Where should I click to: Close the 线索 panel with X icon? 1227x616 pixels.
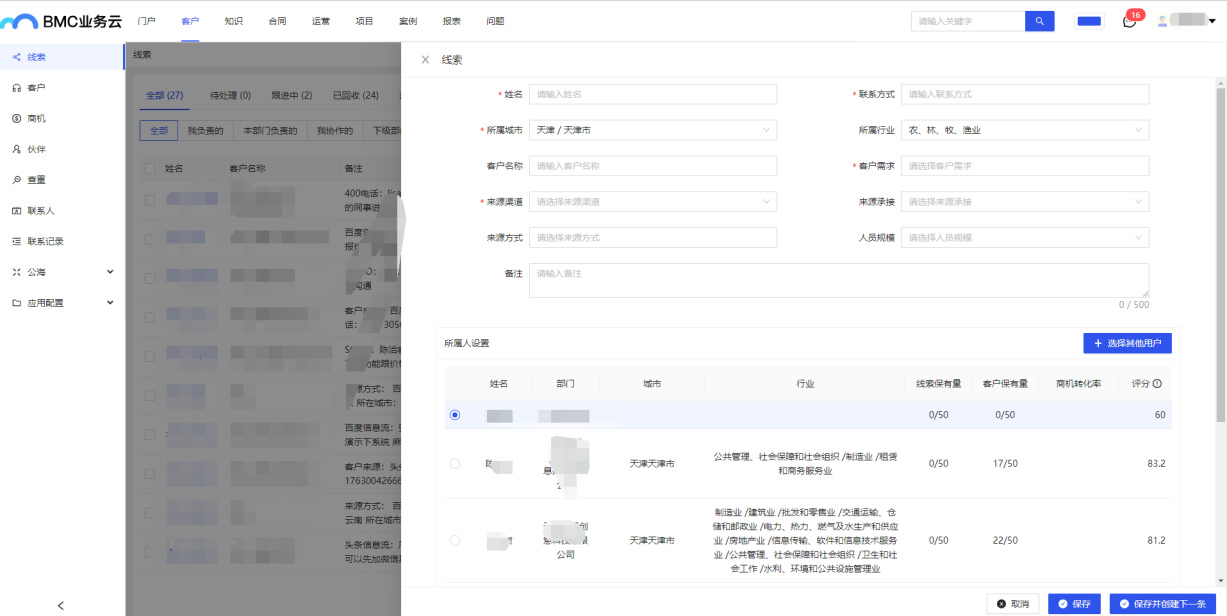click(425, 60)
